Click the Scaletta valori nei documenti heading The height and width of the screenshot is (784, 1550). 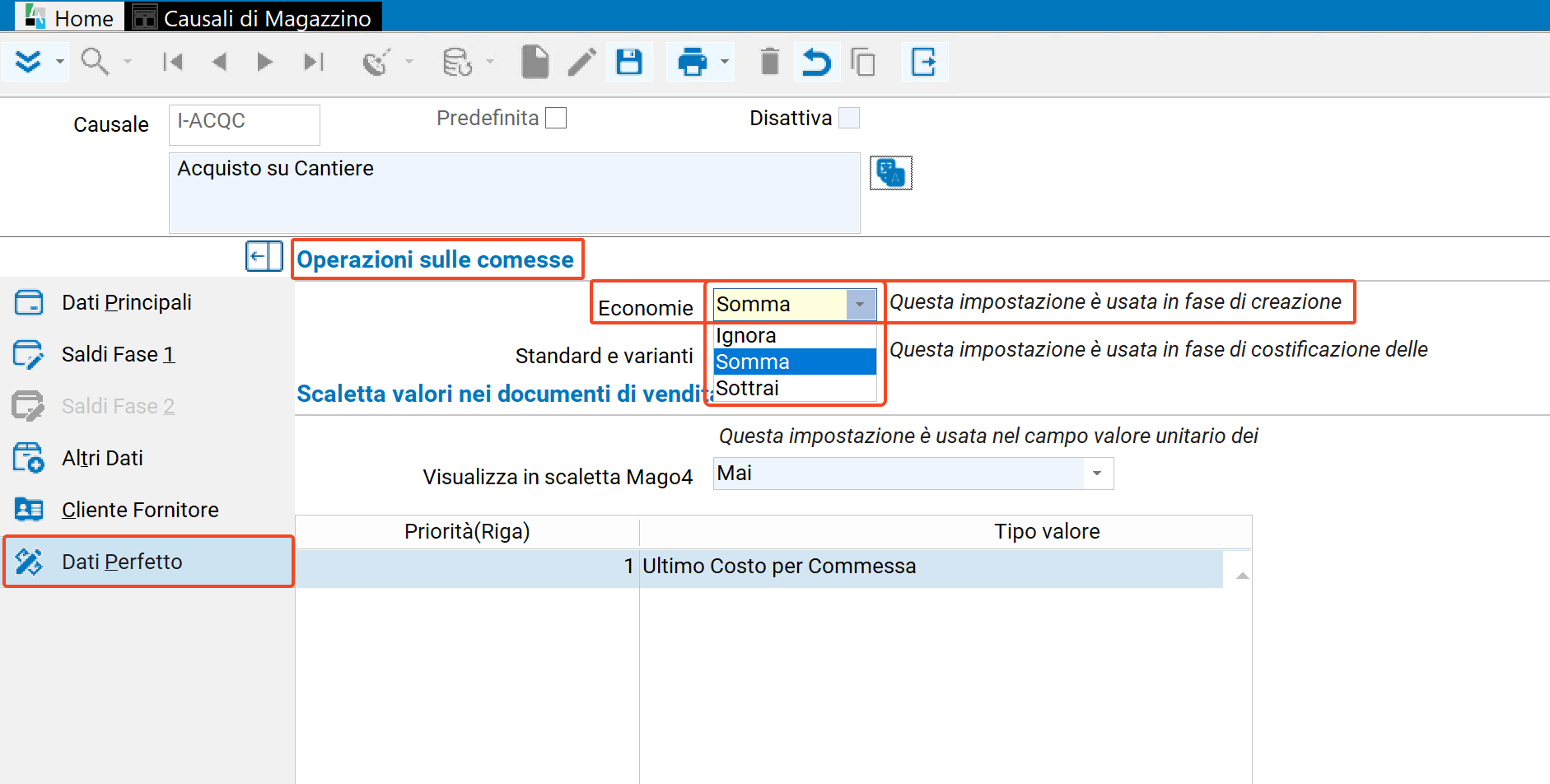[504, 394]
